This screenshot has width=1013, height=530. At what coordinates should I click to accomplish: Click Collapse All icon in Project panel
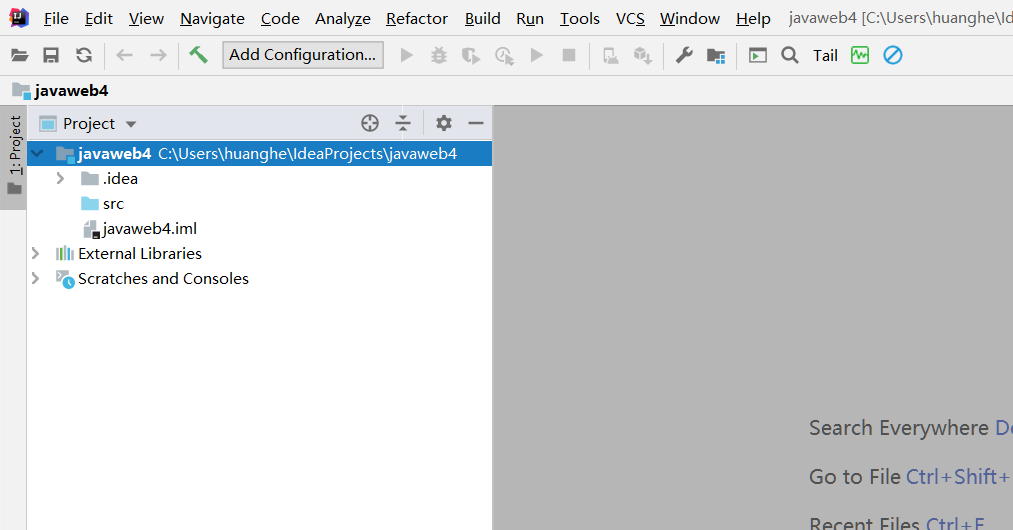(403, 123)
